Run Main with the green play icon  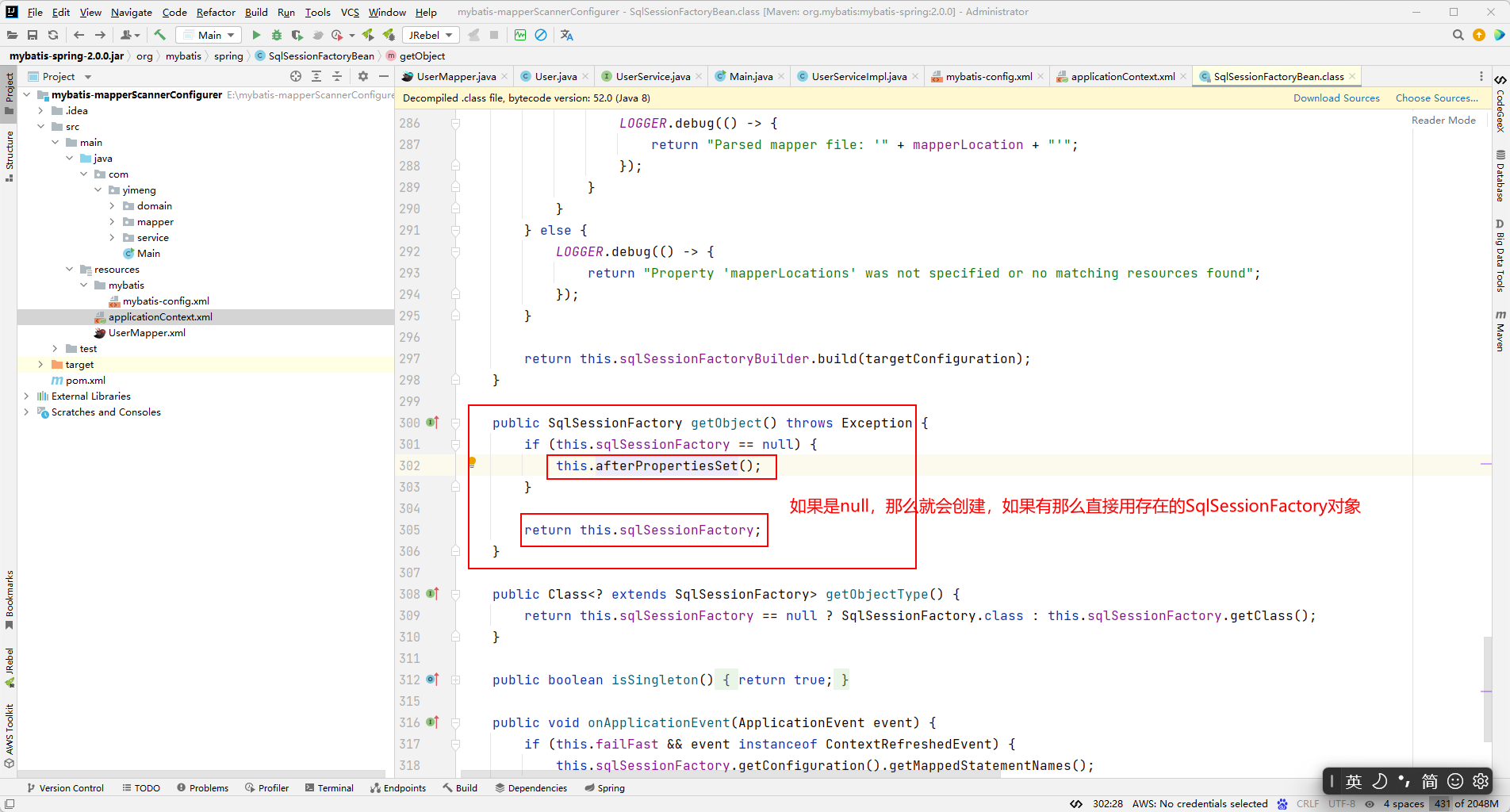[x=255, y=35]
